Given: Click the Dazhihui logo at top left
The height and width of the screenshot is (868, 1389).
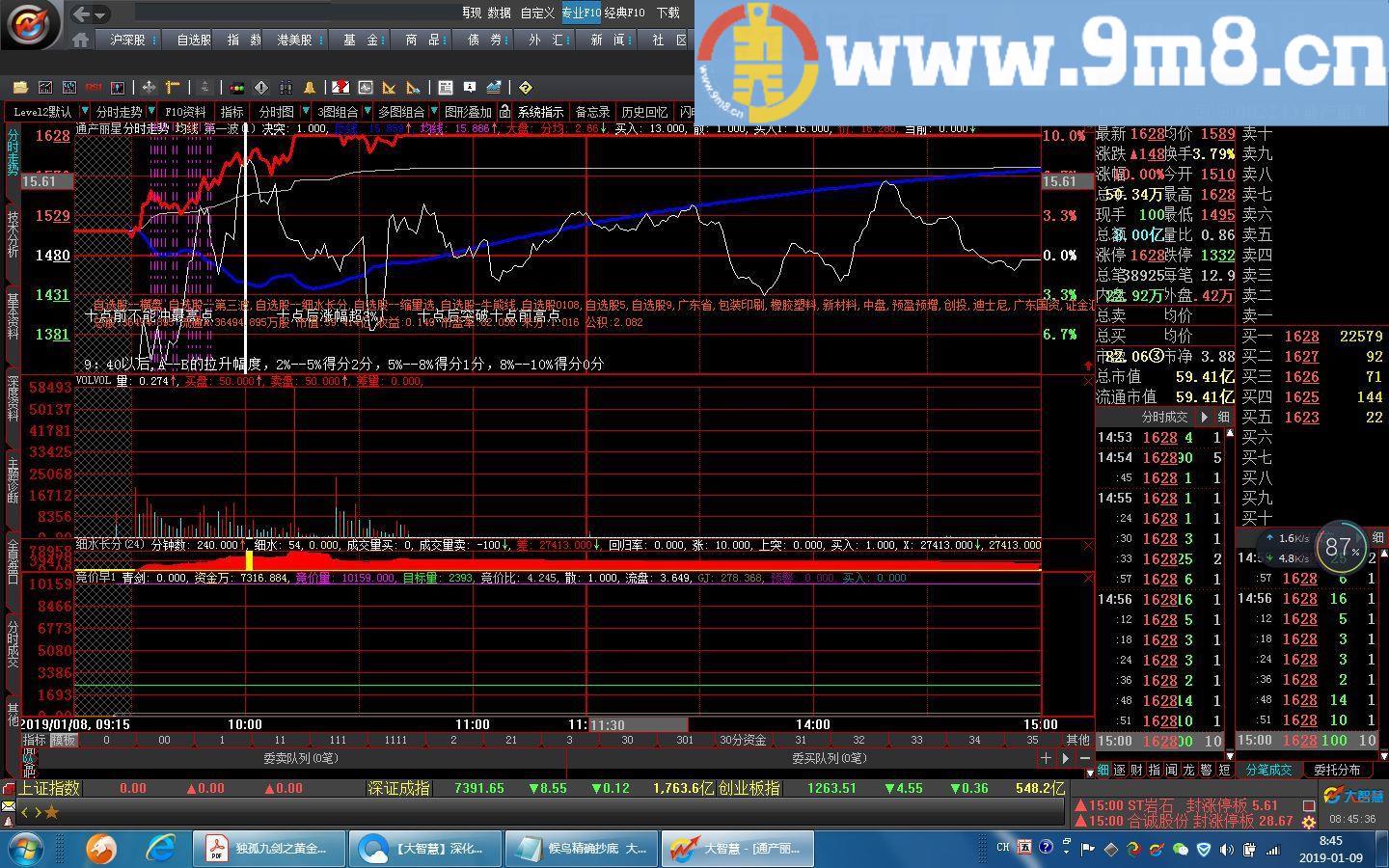Looking at the screenshot, I should click(31, 25).
